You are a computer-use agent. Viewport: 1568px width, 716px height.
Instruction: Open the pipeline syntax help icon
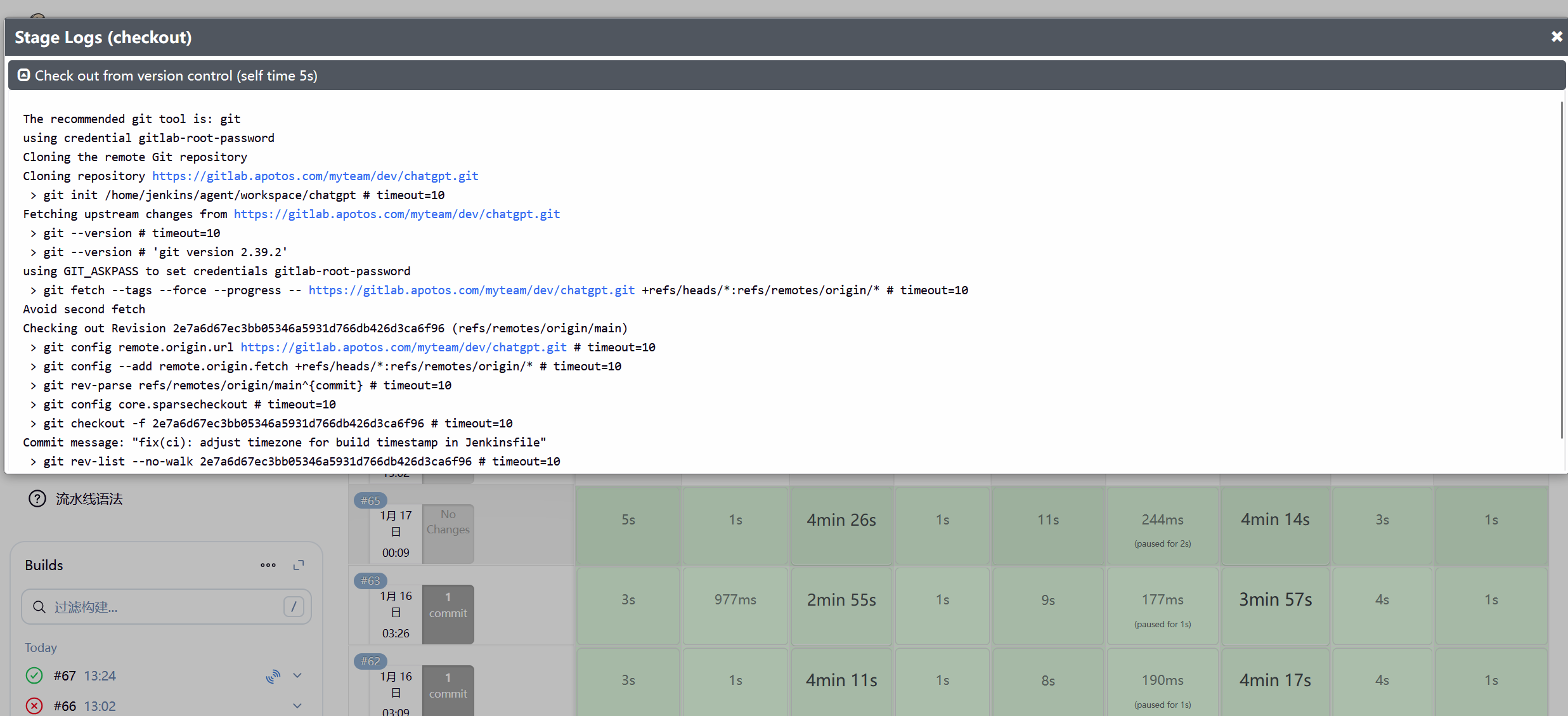coord(37,499)
